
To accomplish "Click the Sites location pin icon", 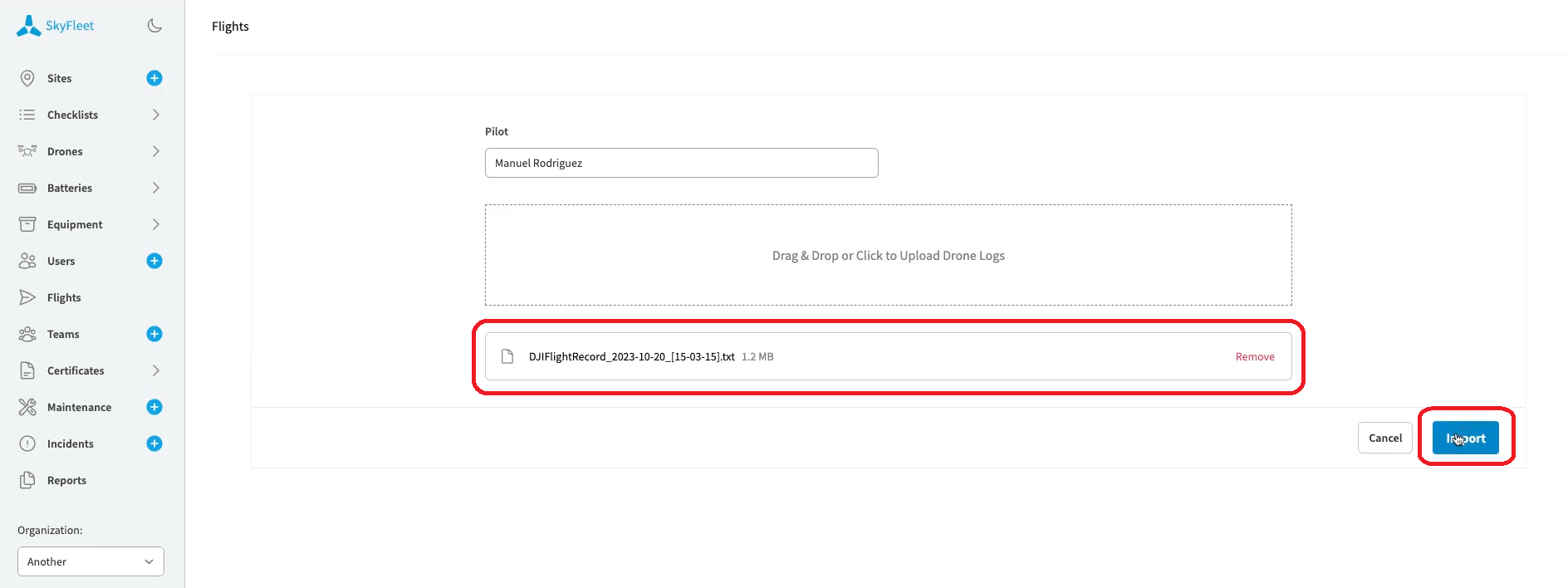I will click(27, 78).
